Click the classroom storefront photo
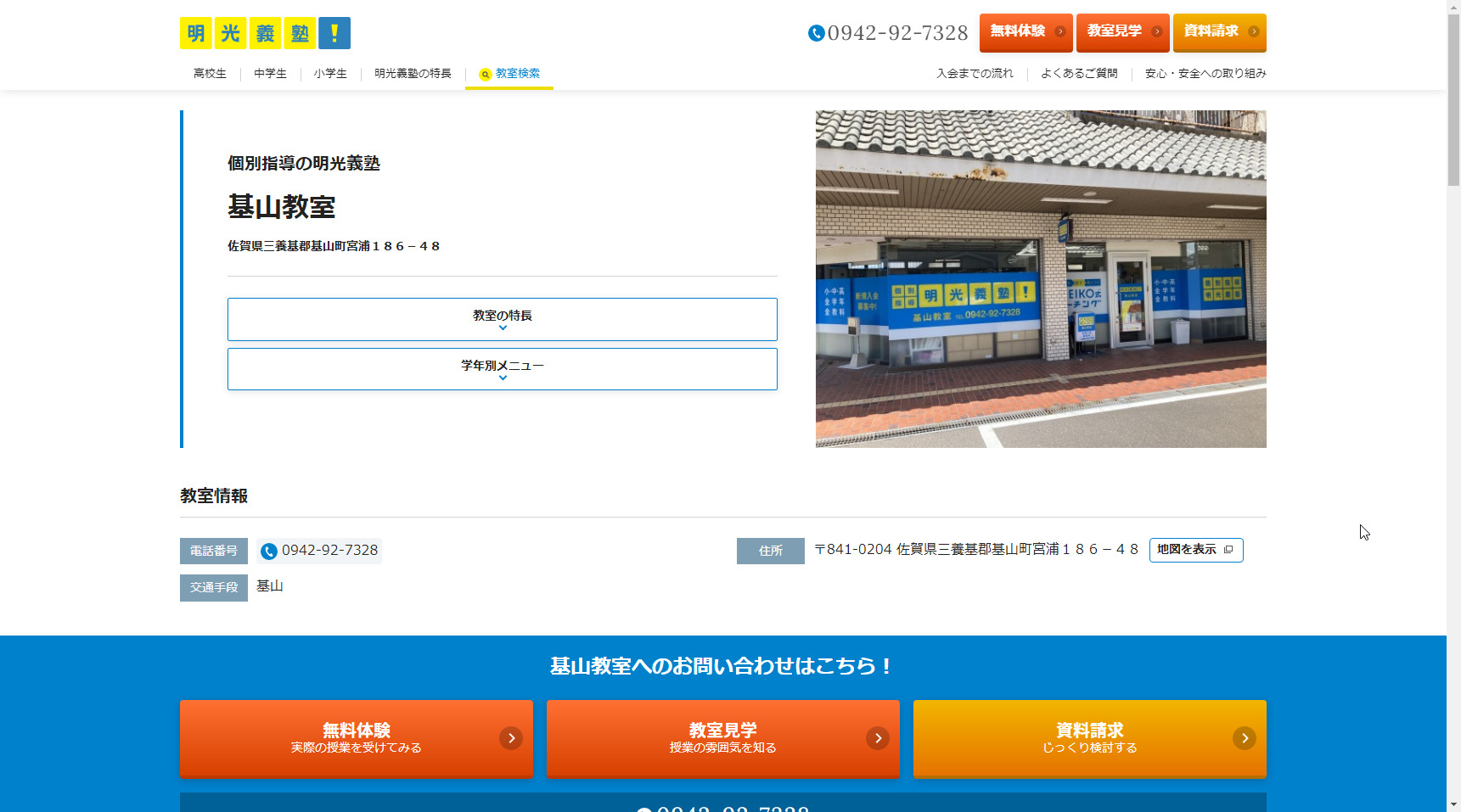1461x812 pixels. 1041,279
